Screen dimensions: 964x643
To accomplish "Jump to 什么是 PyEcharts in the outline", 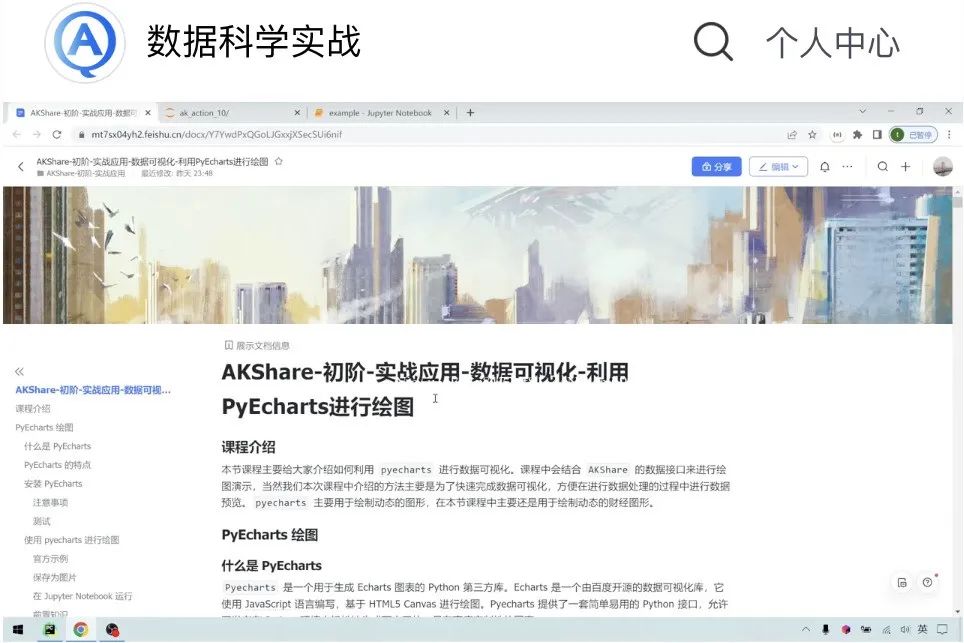I will pos(57,446).
